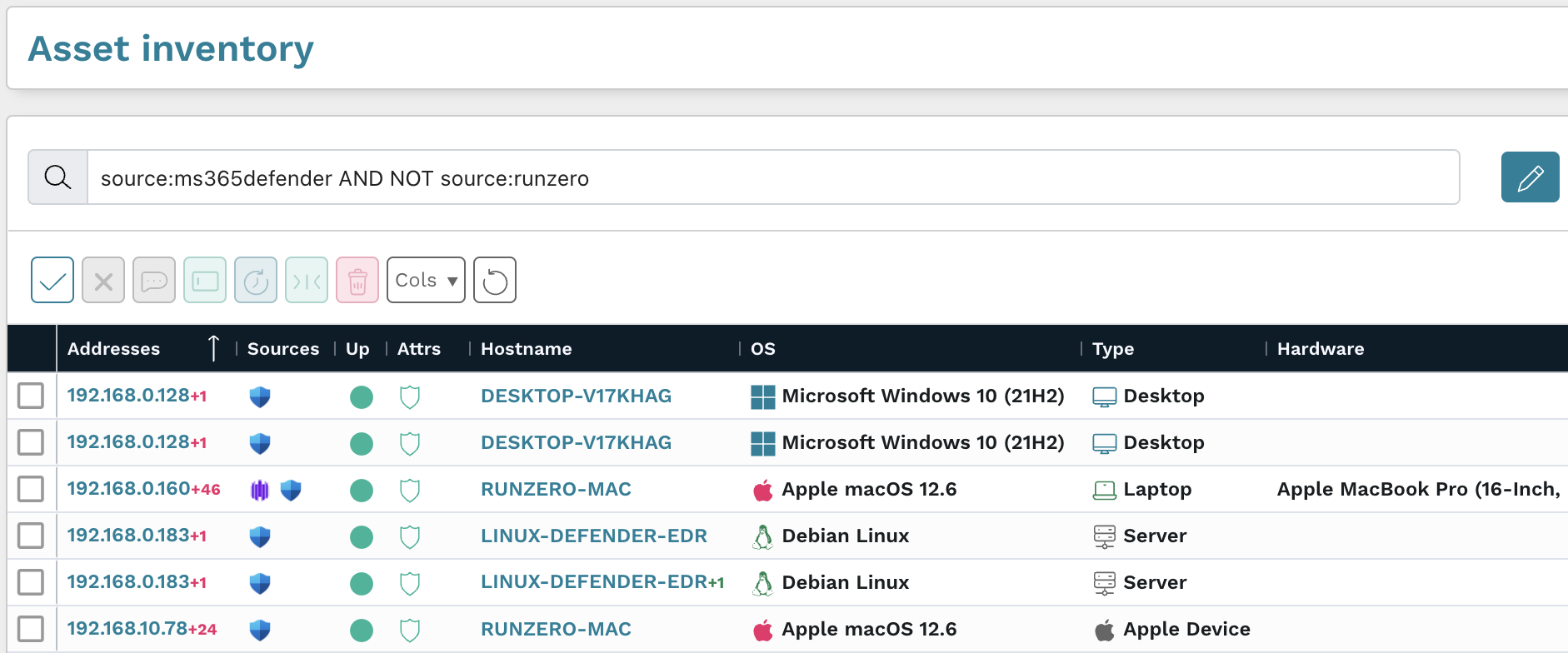Click the pencil edit query button
The image size is (1568, 653).
pyautogui.click(x=1530, y=177)
